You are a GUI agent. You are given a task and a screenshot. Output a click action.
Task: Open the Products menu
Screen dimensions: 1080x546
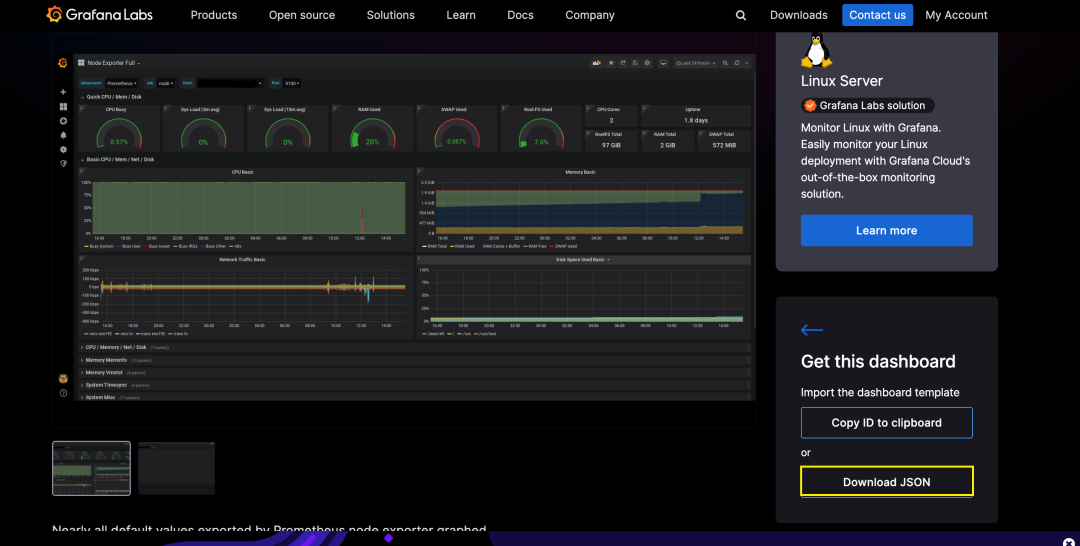(214, 15)
